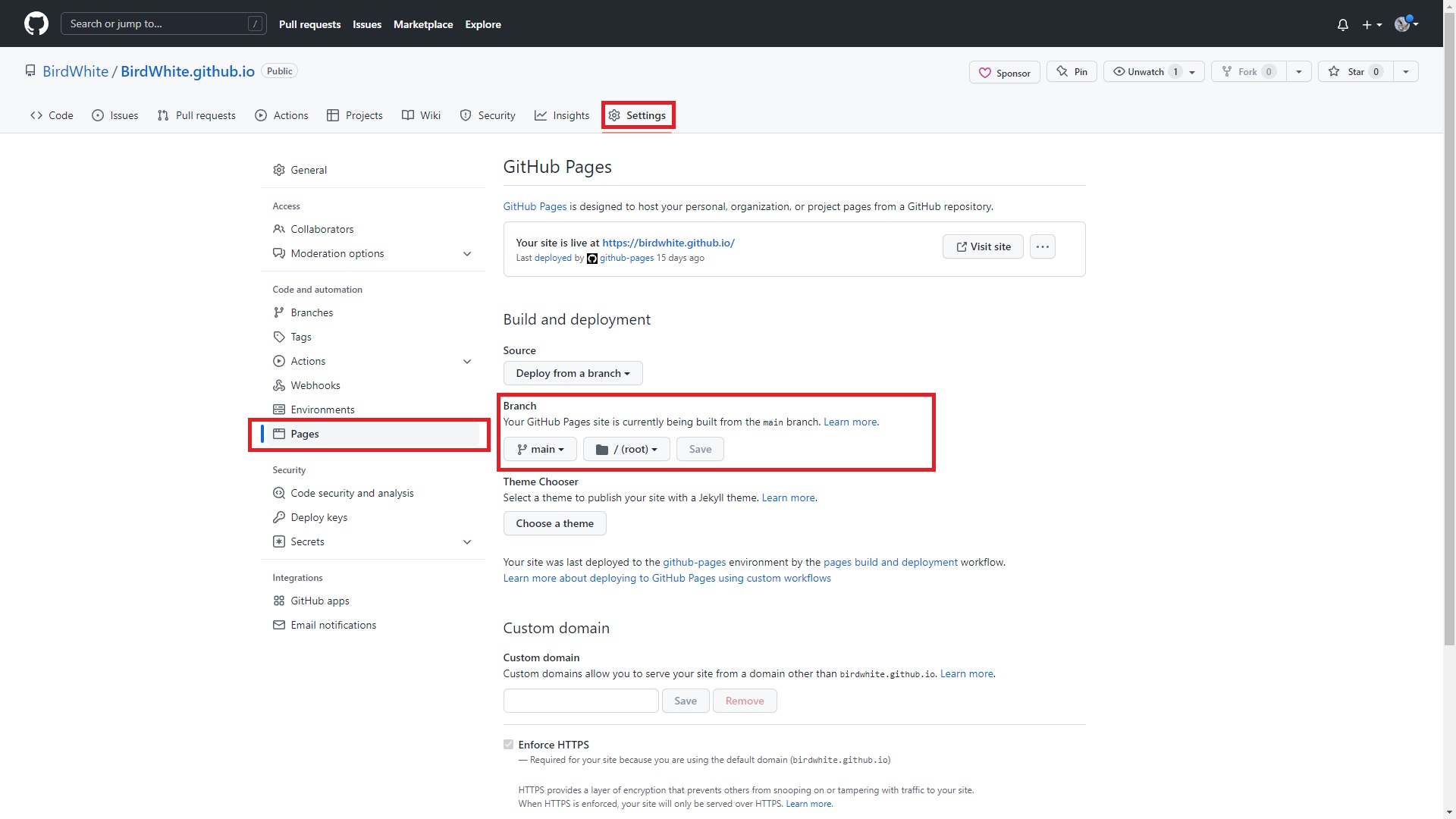Open Deploy from a branch dropdown

pos(573,373)
